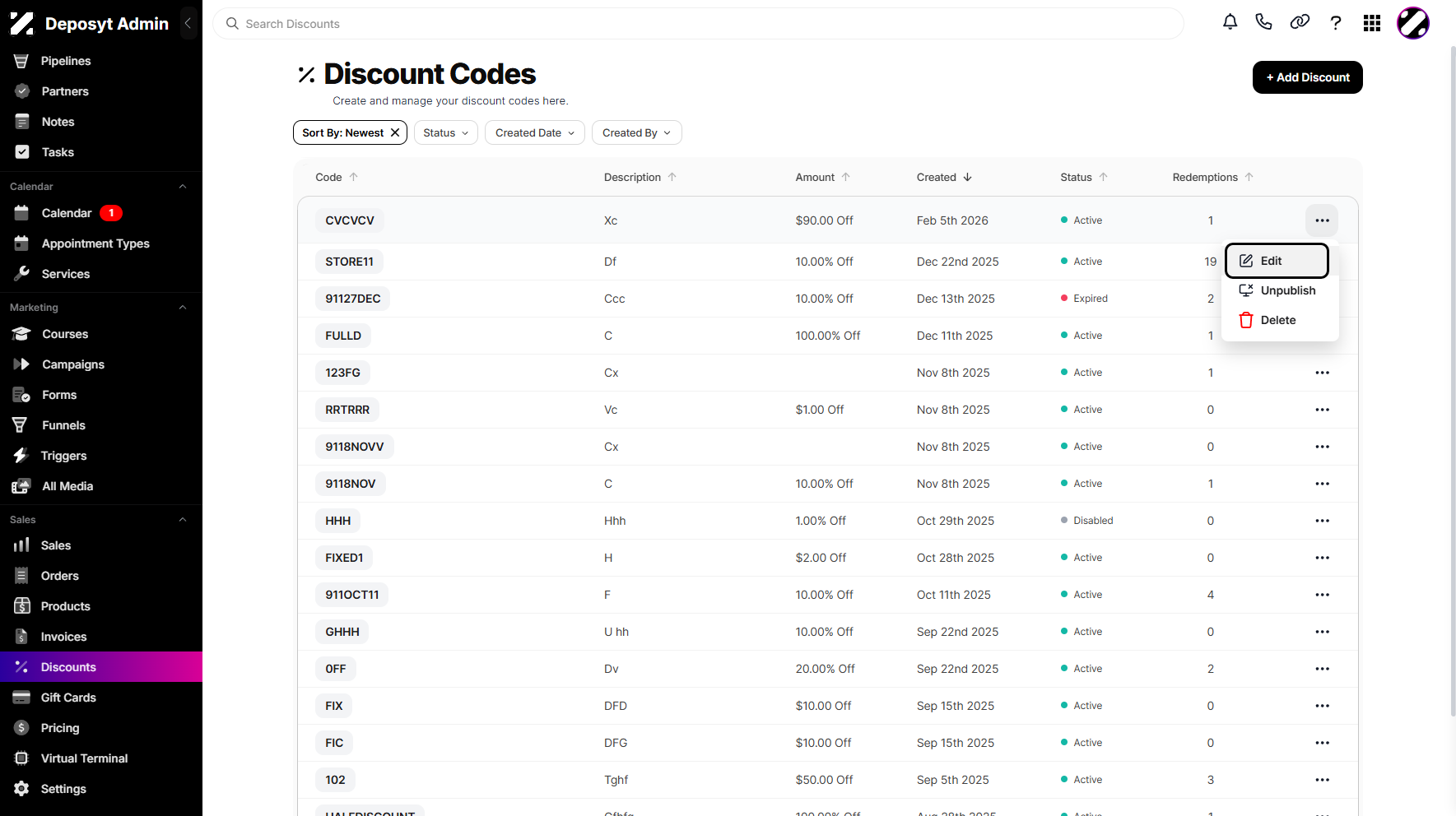
Task: Open actions menu for FIXED1 row
Action: pos(1322,558)
